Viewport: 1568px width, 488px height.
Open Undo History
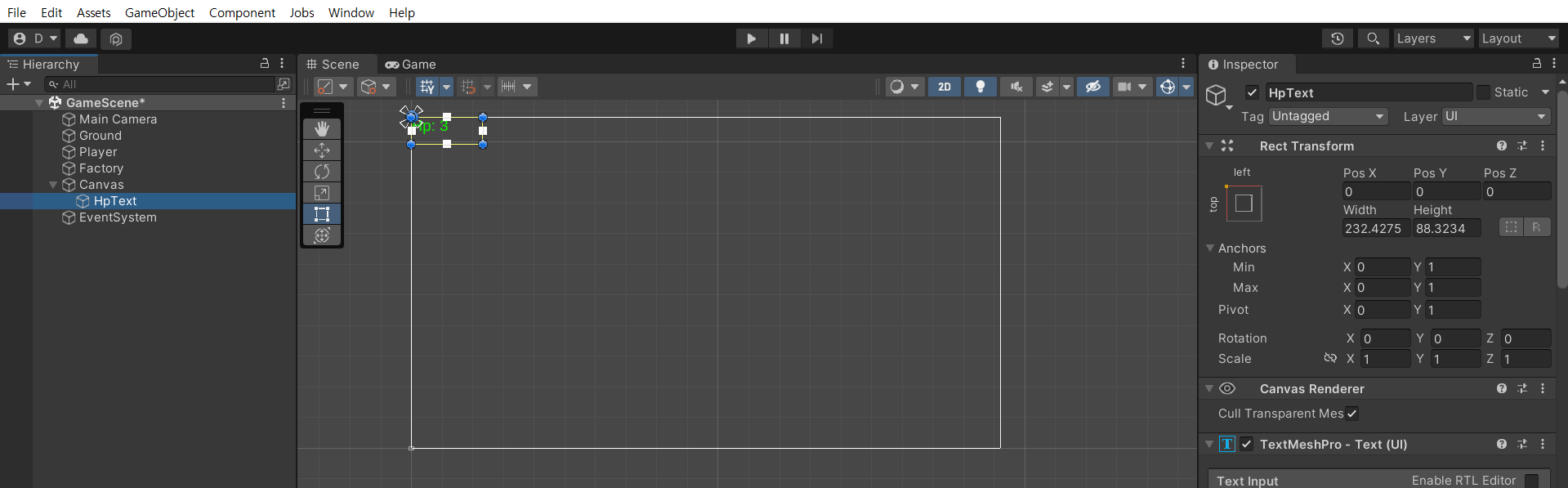(x=1338, y=38)
